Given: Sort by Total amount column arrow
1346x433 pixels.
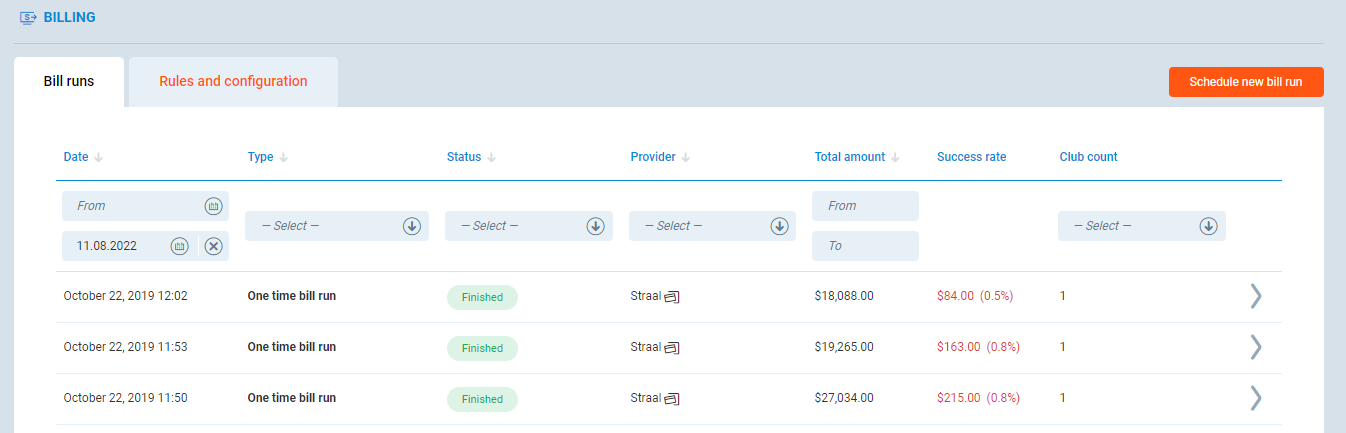Looking at the screenshot, I should tap(896, 157).
